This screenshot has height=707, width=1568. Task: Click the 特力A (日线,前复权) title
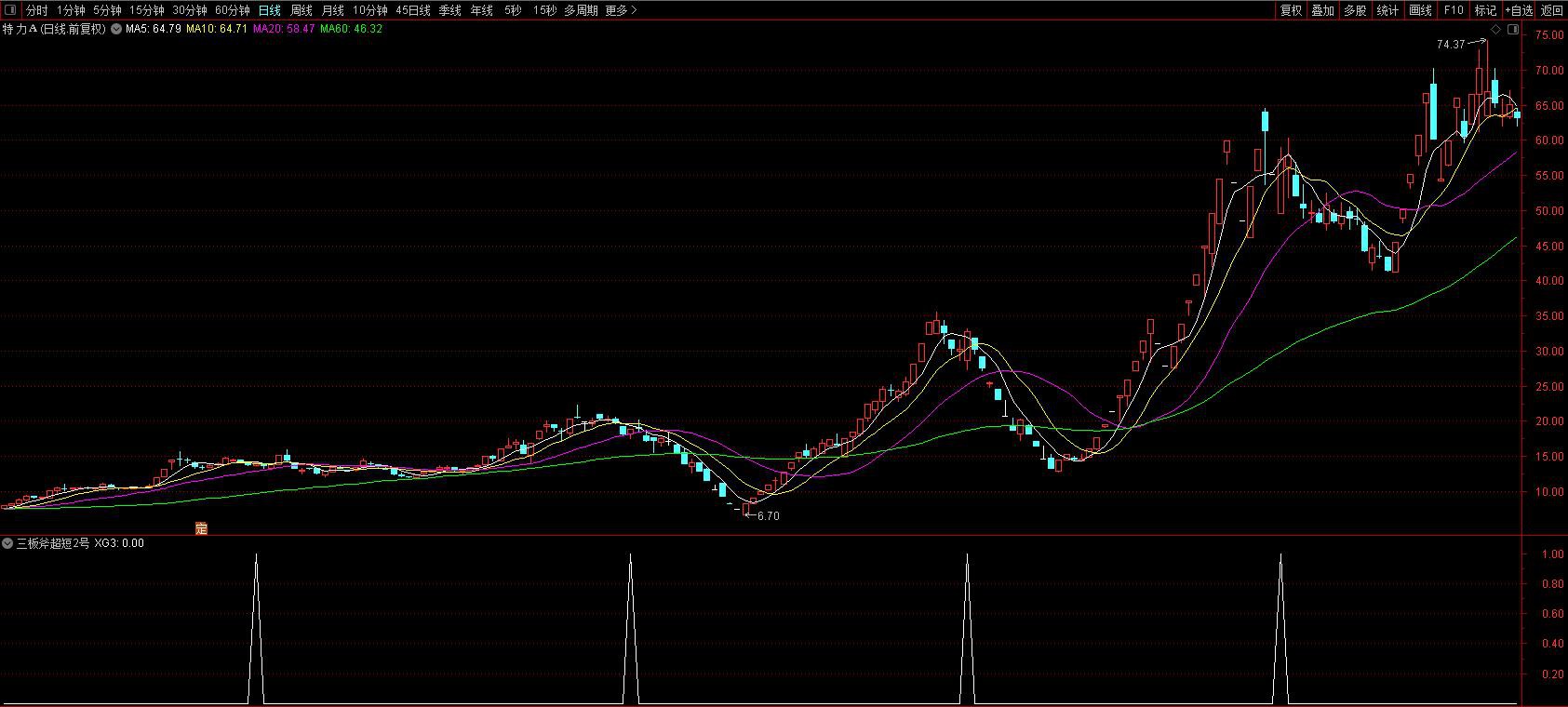point(55,29)
